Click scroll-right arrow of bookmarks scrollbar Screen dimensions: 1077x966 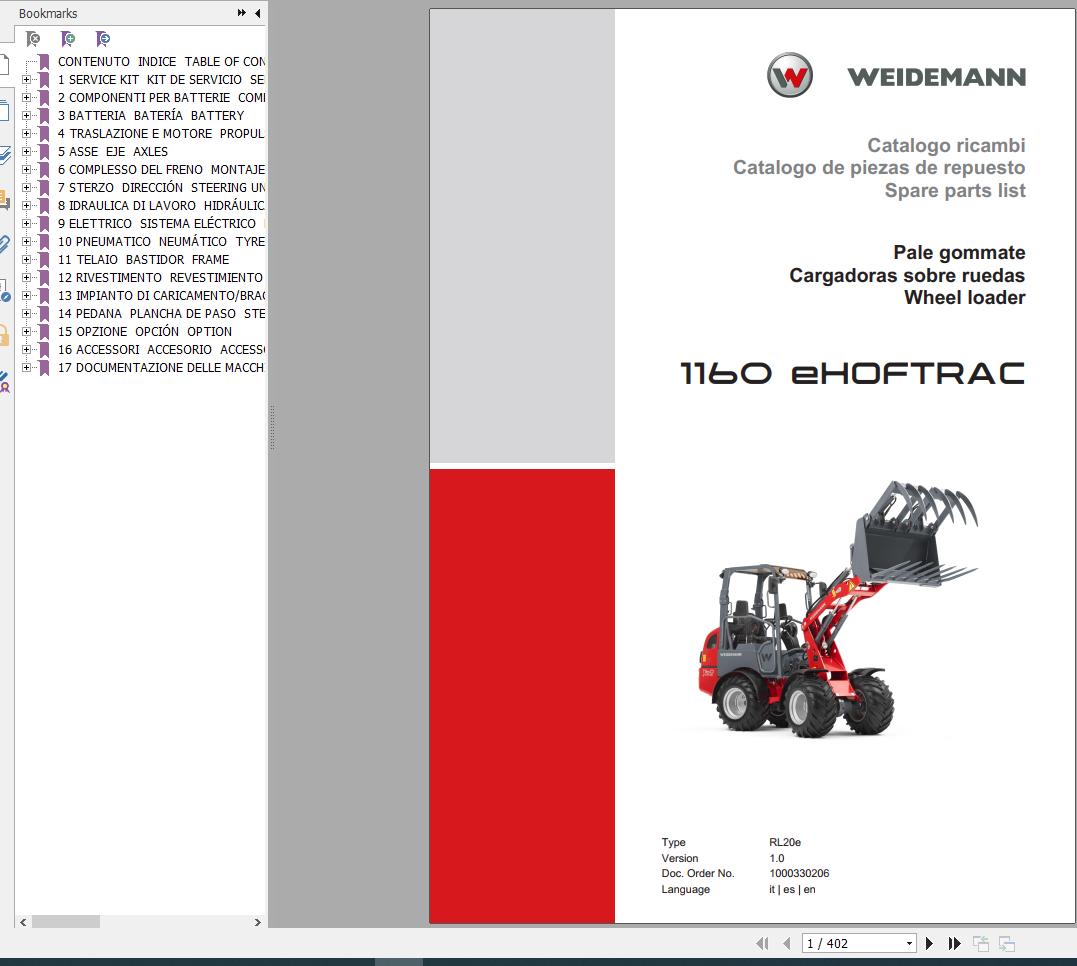(x=258, y=922)
